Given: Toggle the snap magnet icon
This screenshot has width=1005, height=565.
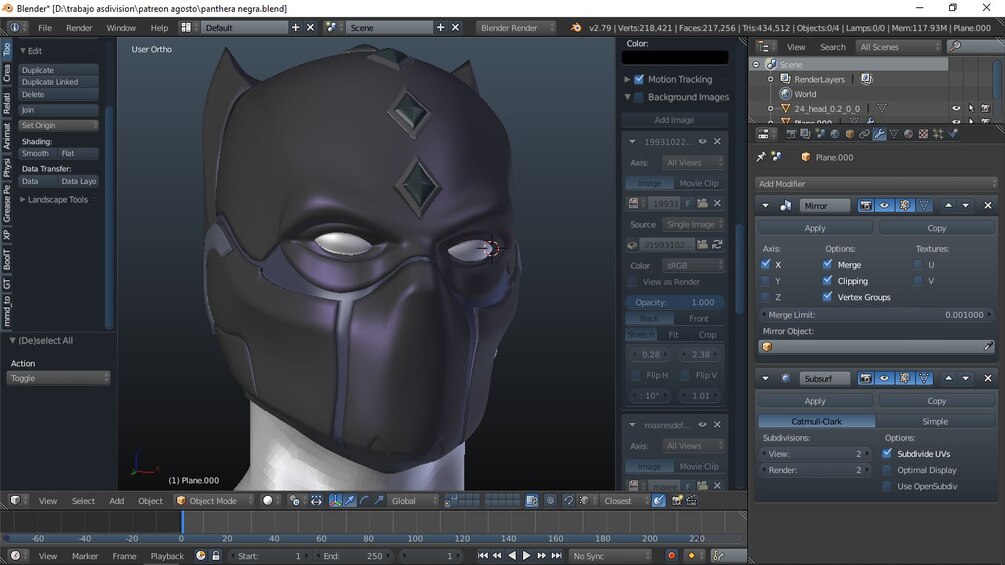Looking at the screenshot, I should tap(569, 501).
